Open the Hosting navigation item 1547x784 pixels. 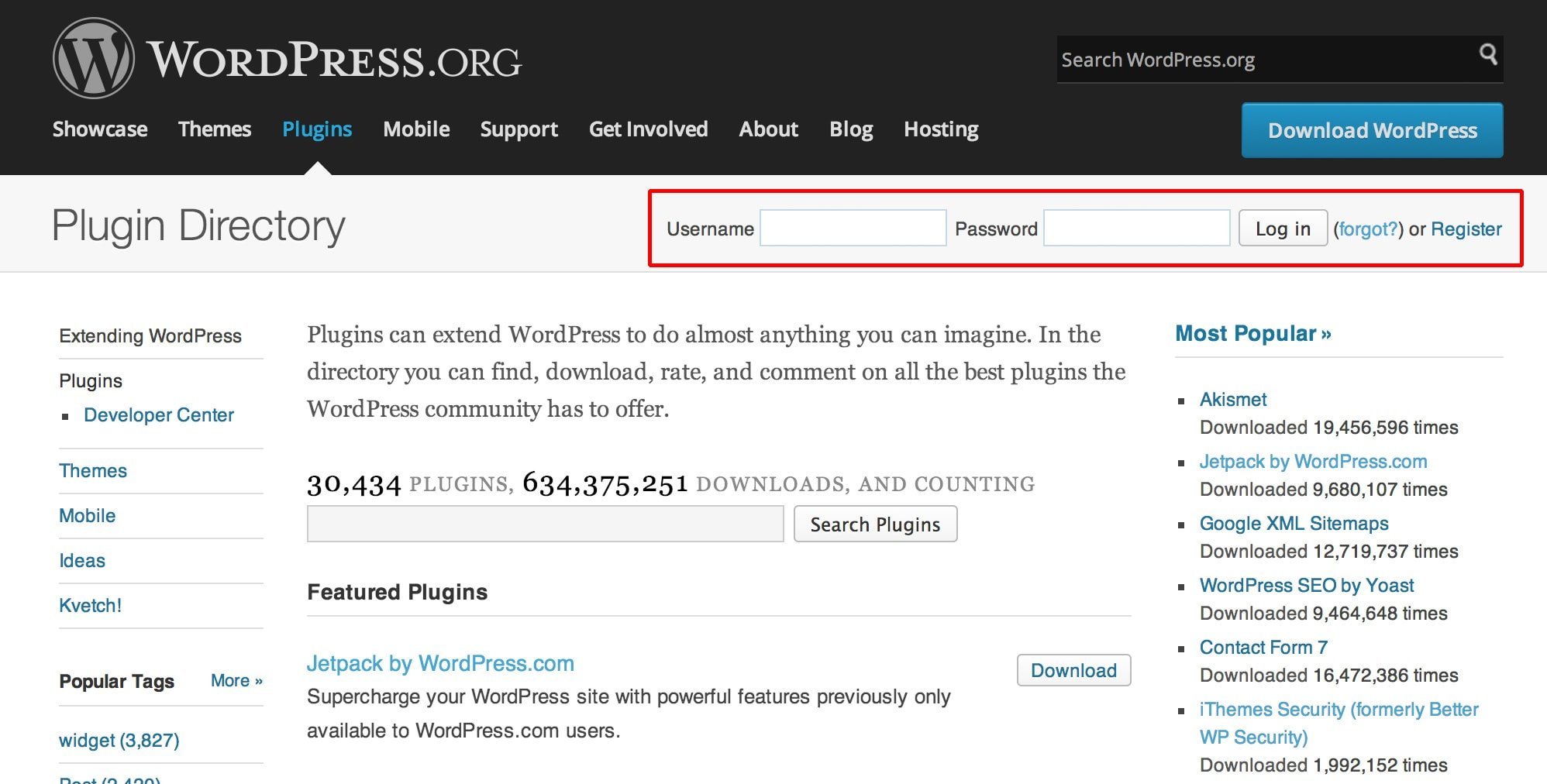tap(941, 129)
